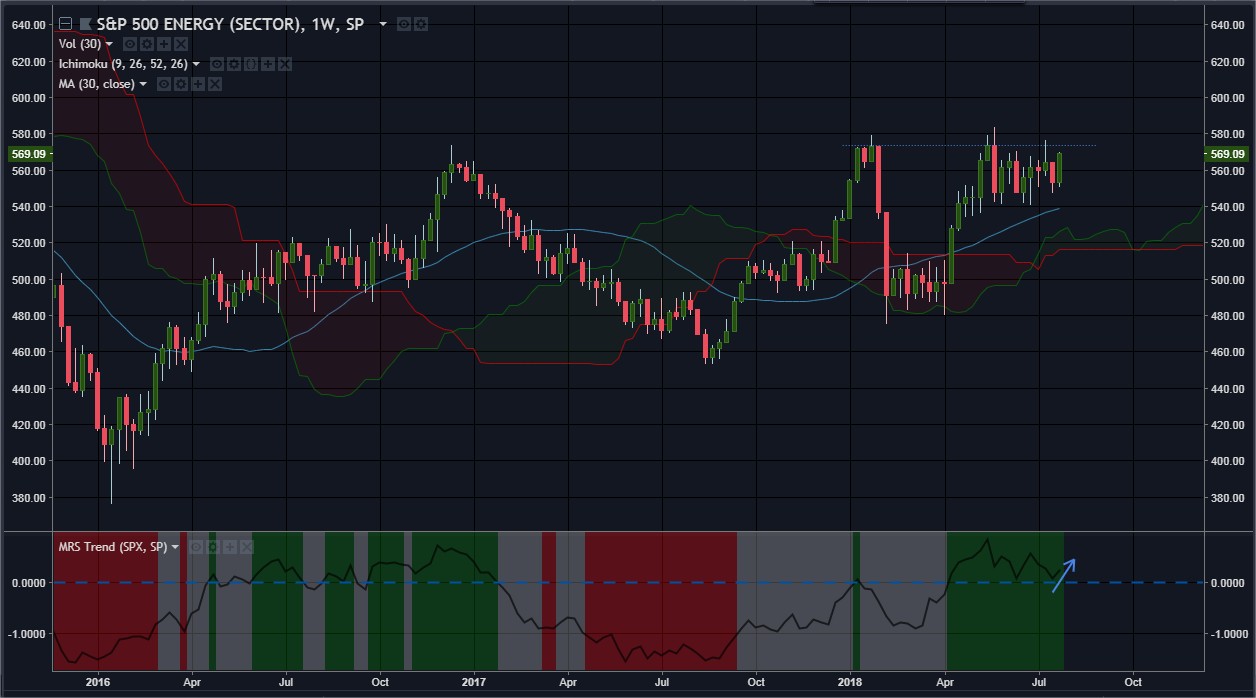This screenshot has height=698, width=1256.
Task: Click the Ichimoku (9, 26, 52, 26) legend label
Action: point(123,64)
